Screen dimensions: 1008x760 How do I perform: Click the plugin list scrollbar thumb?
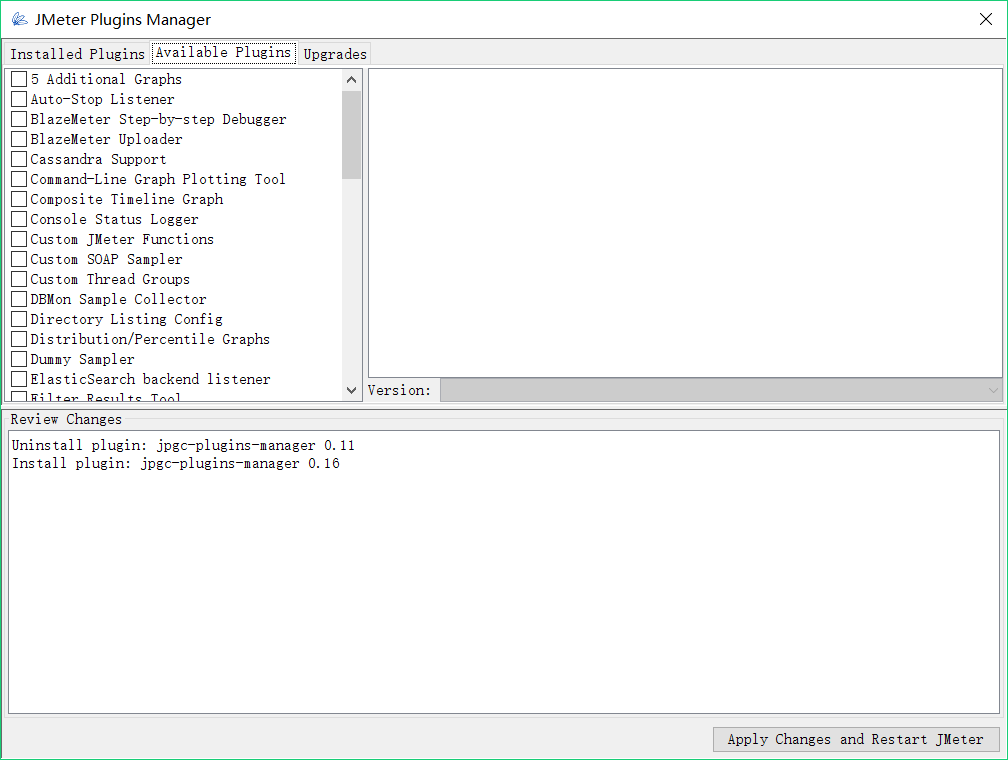pos(351,135)
